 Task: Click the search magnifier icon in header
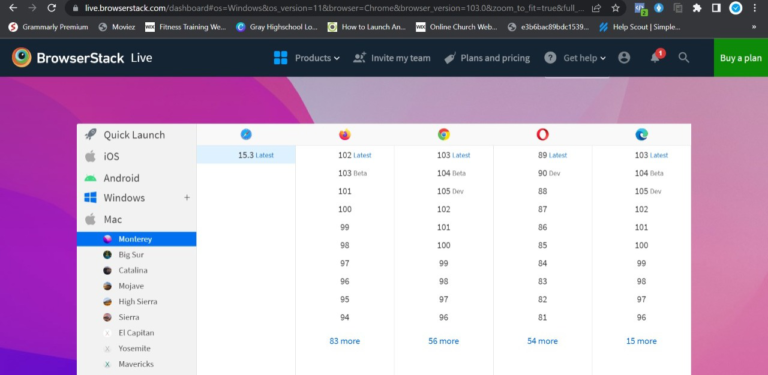click(x=684, y=58)
